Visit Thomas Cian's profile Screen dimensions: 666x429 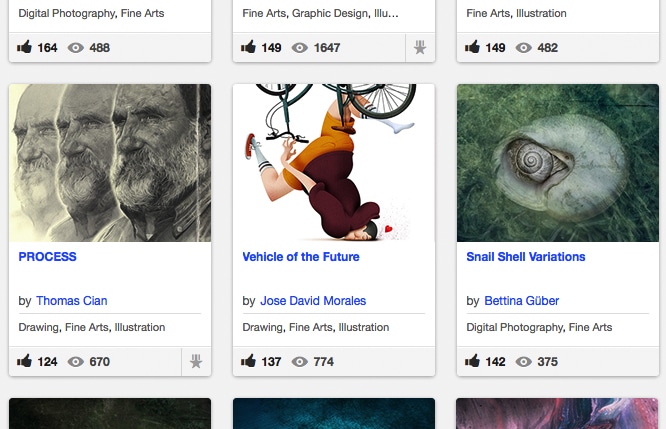click(x=72, y=301)
